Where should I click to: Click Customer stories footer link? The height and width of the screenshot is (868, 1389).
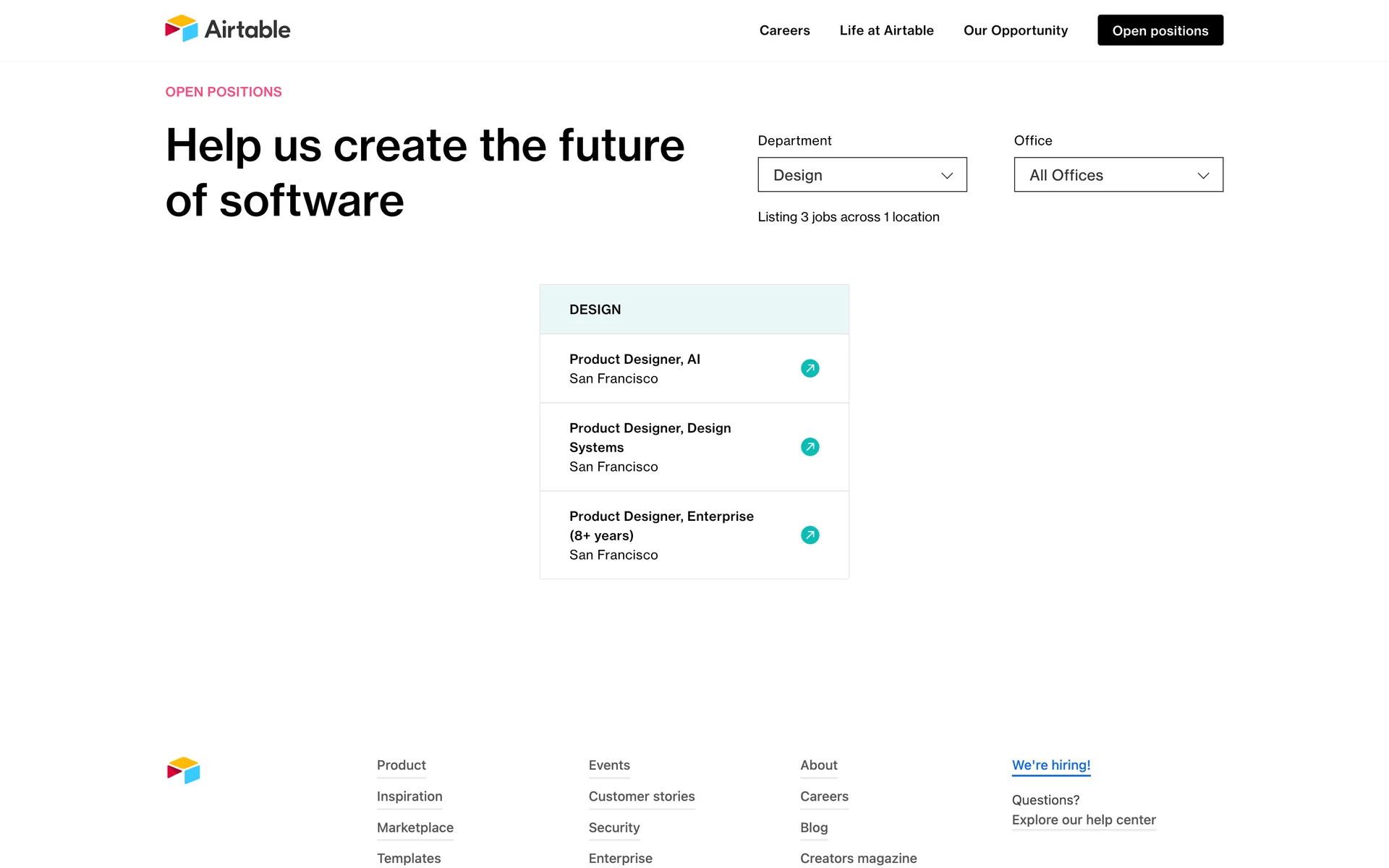point(641,796)
